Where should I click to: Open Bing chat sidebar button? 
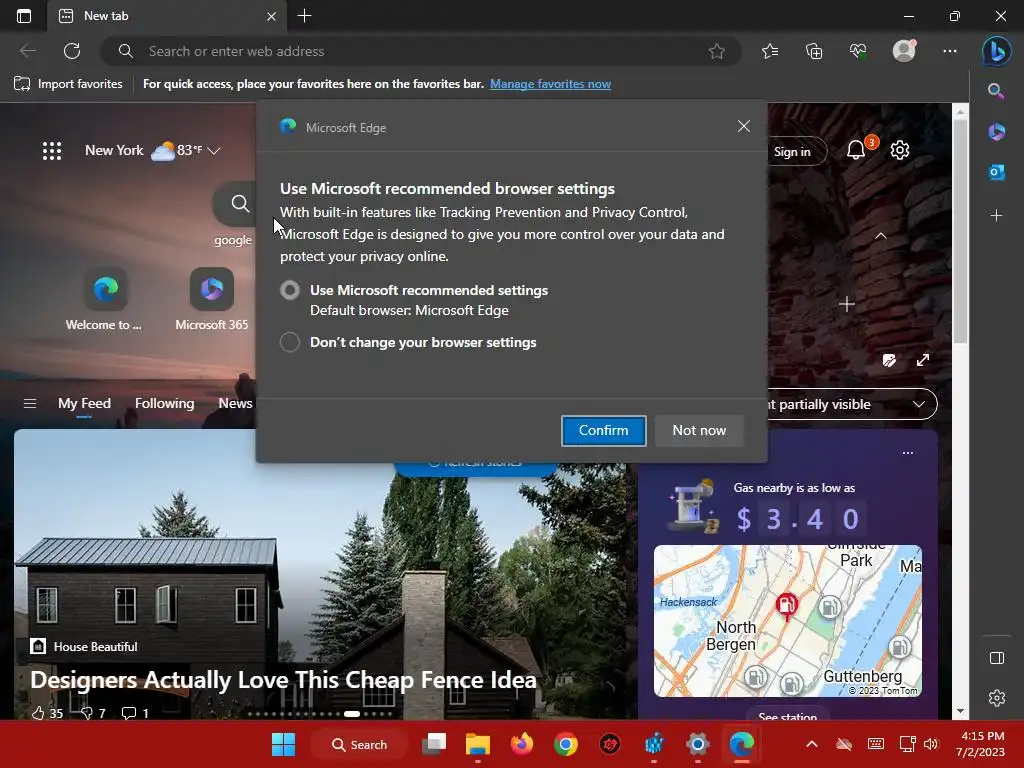[x=997, y=51]
